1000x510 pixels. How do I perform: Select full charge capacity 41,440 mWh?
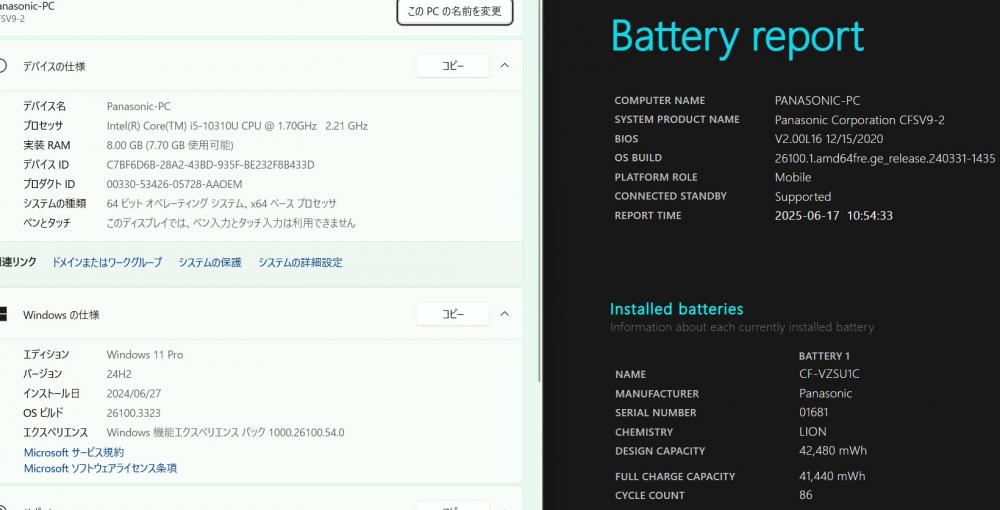832,476
